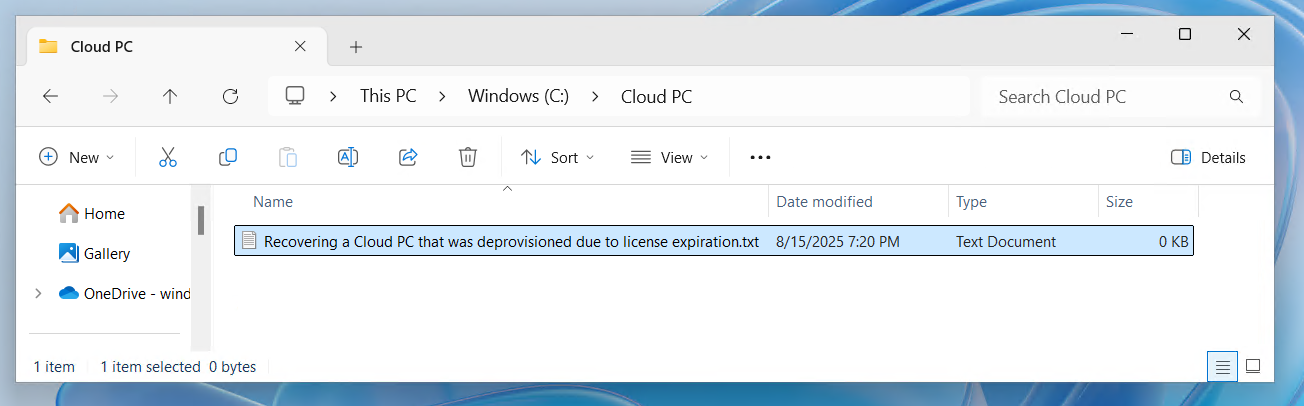Toggle the Details pane
This screenshot has width=1304, height=406.
[x=1208, y=157]
